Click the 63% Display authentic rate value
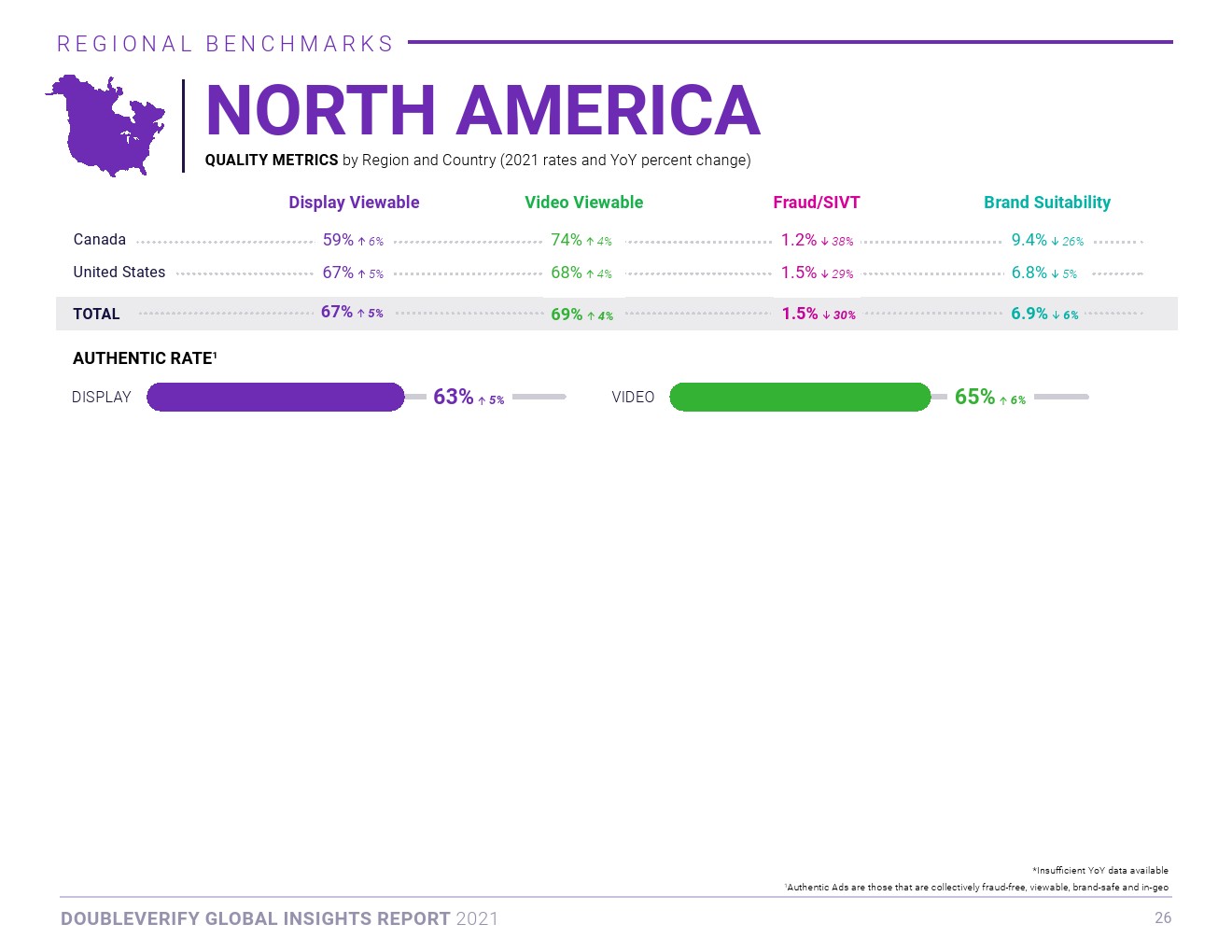This screenshot has width=1232, height=952. coord(454,397)
